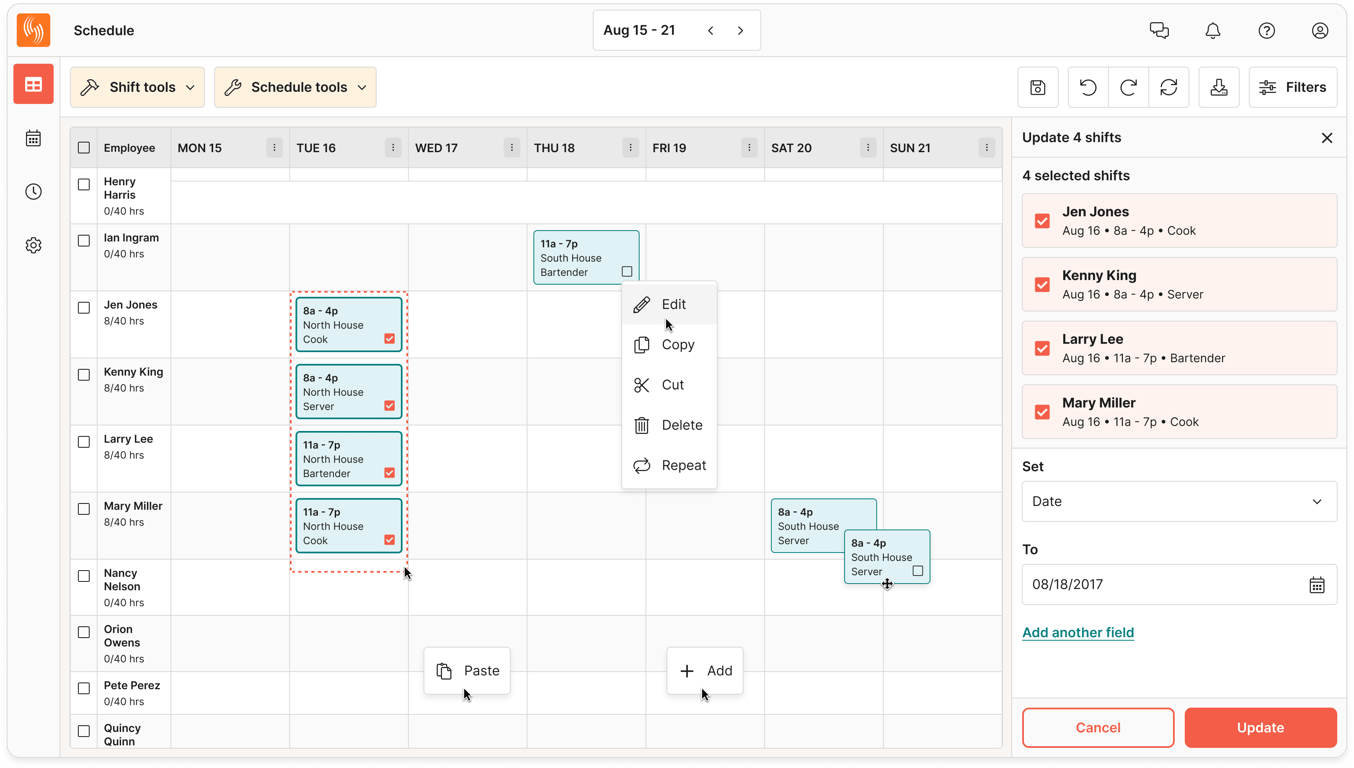Open the calendar icon in sidebar
The height and width of the screenshot is (768, 1354).
(x=34, y=138)
